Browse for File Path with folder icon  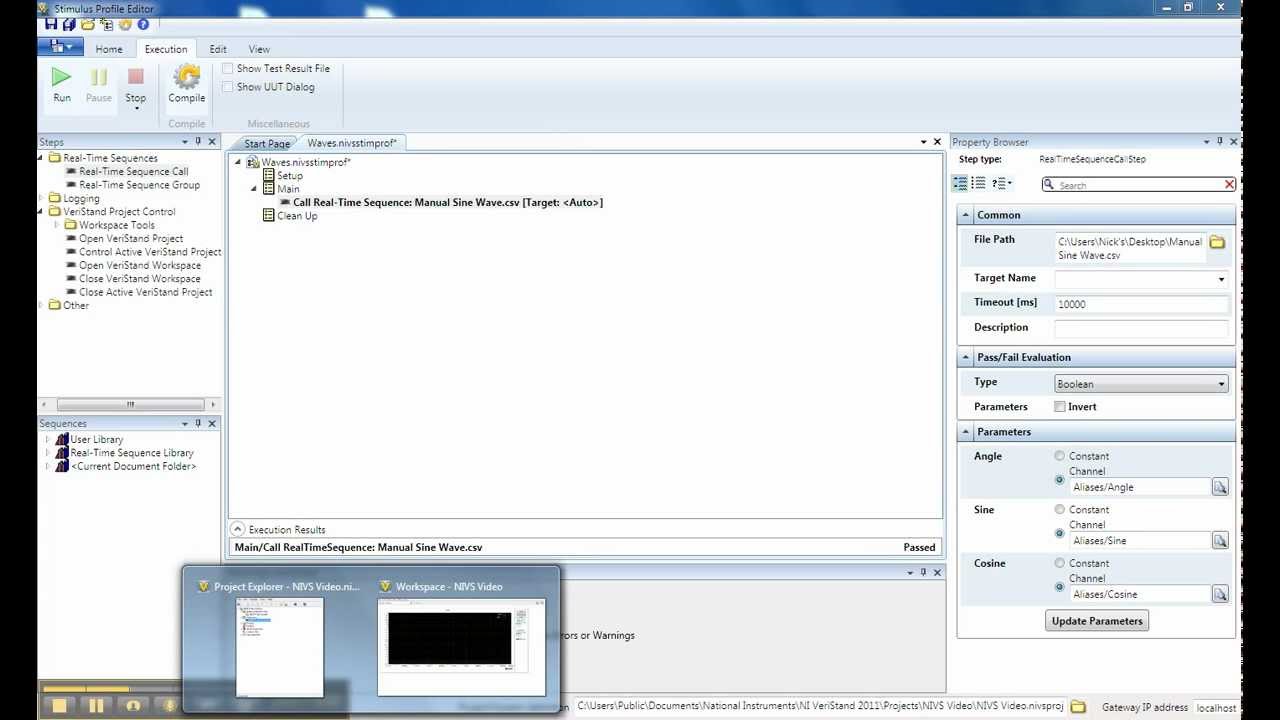1217,242
